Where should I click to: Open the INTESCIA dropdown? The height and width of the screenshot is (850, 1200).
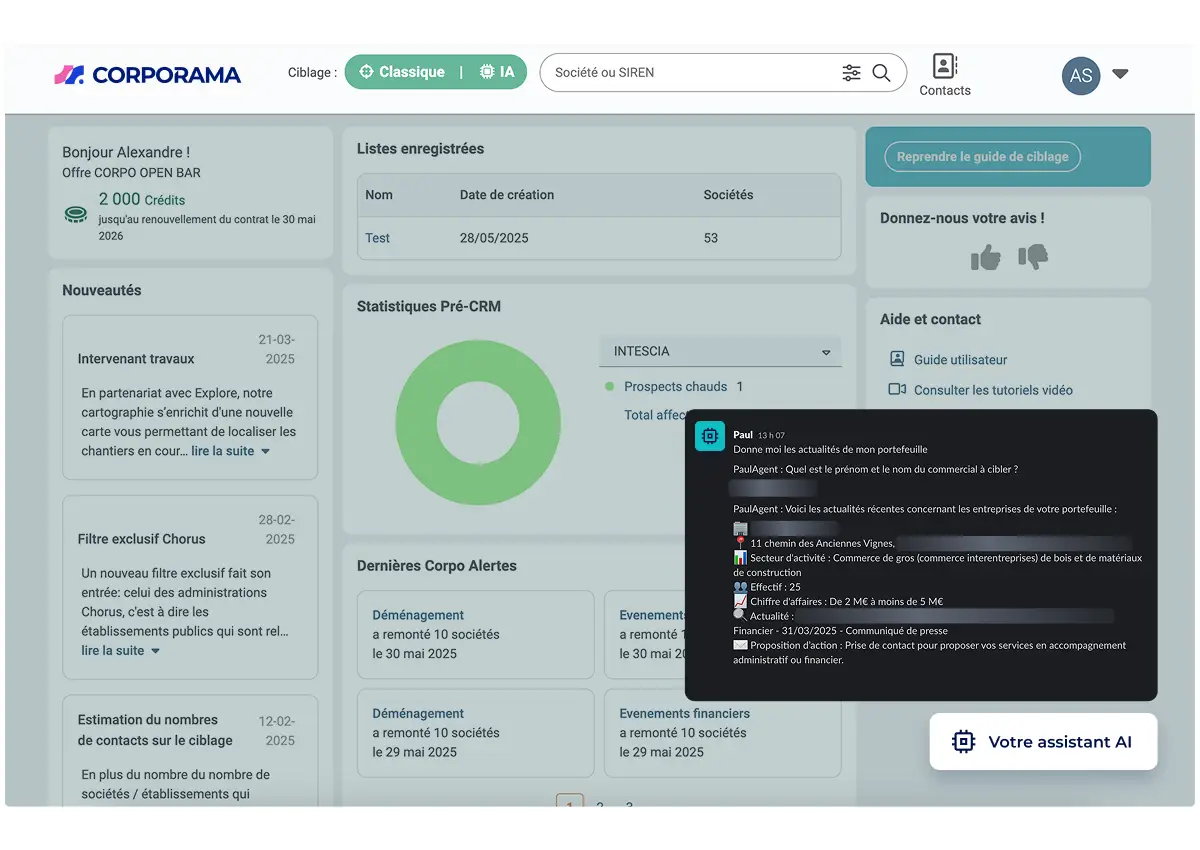click(x=720, y=351)
